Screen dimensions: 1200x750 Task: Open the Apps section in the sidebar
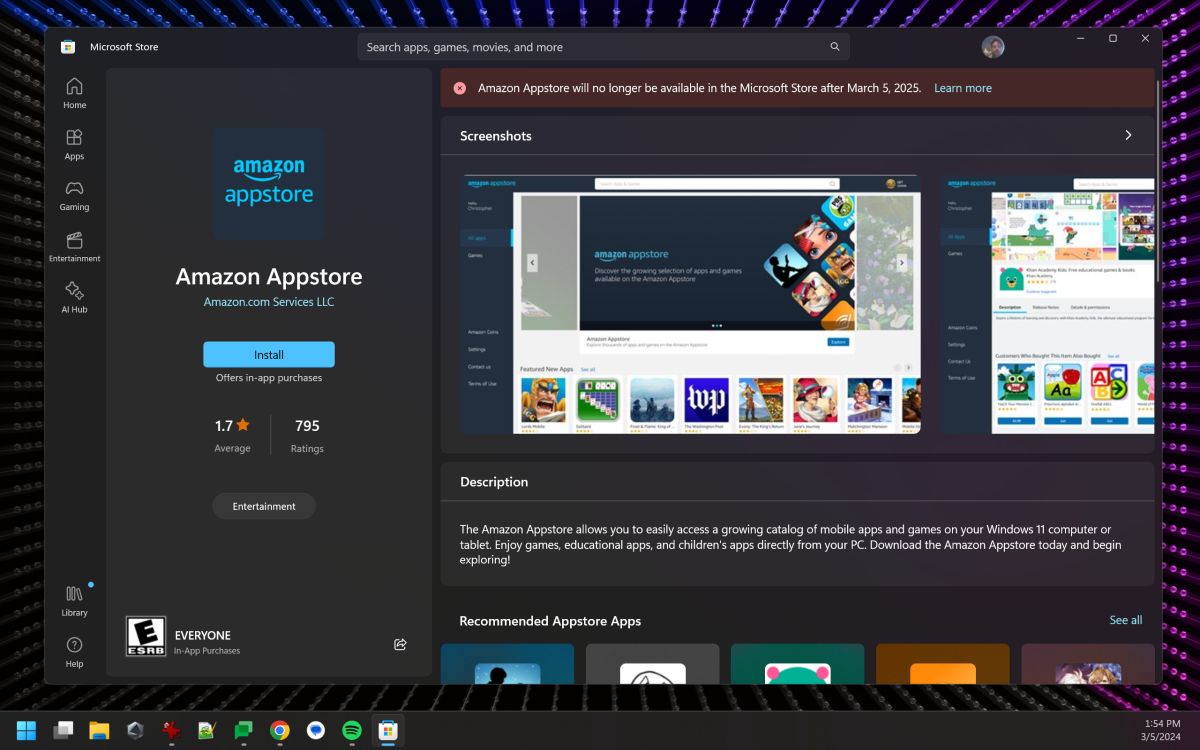coord(74,144)
